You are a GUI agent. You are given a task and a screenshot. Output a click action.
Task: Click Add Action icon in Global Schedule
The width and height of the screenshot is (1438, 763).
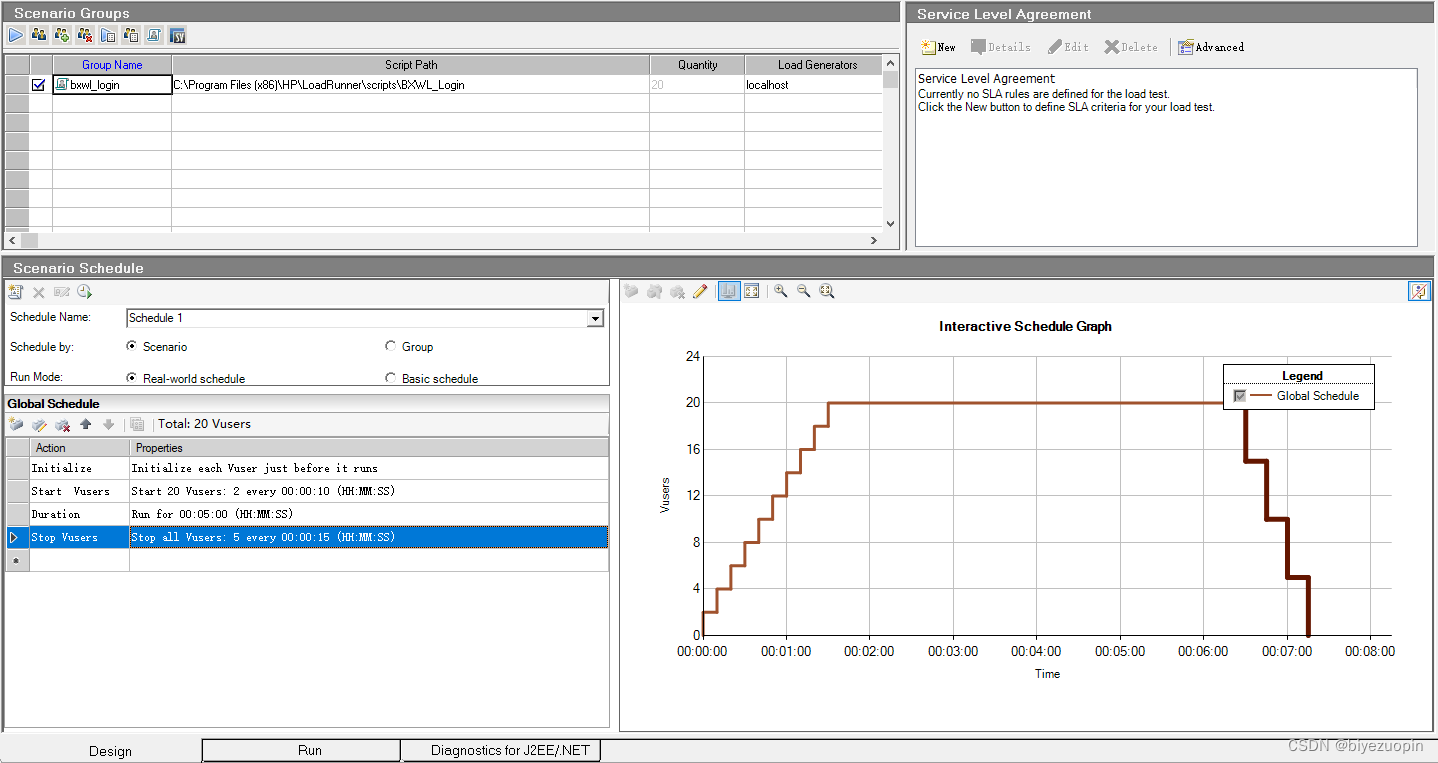coord(16,424)
